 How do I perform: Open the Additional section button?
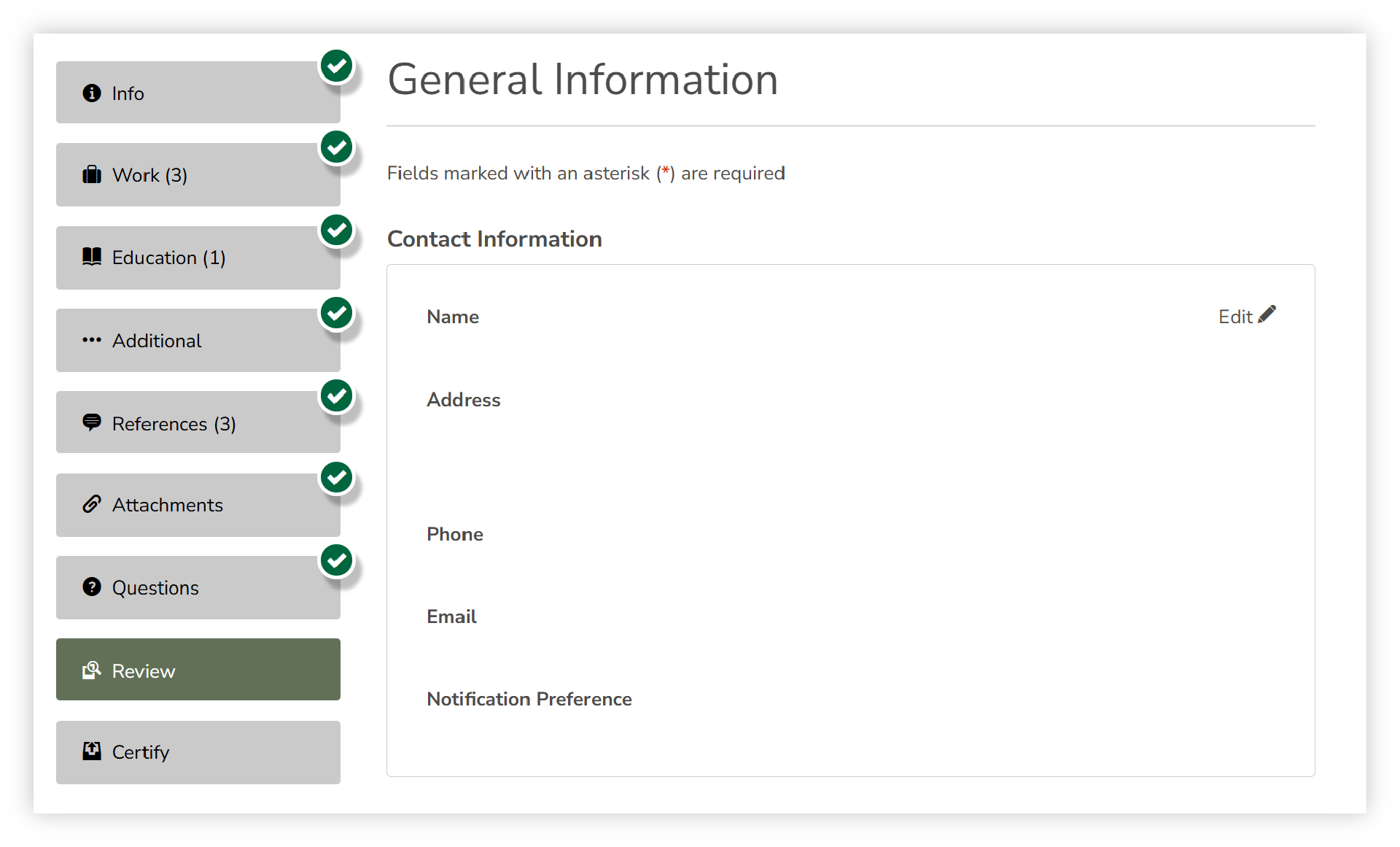[198, 341]
